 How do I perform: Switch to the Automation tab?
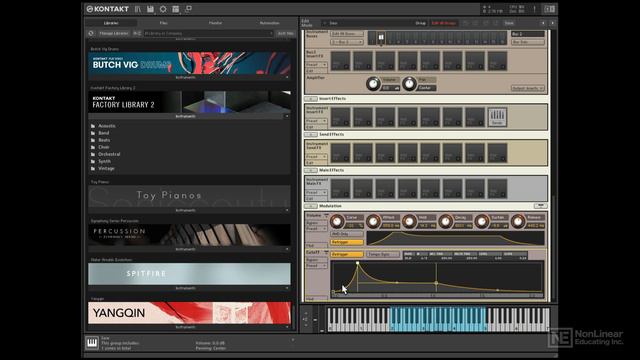[269, 23]
